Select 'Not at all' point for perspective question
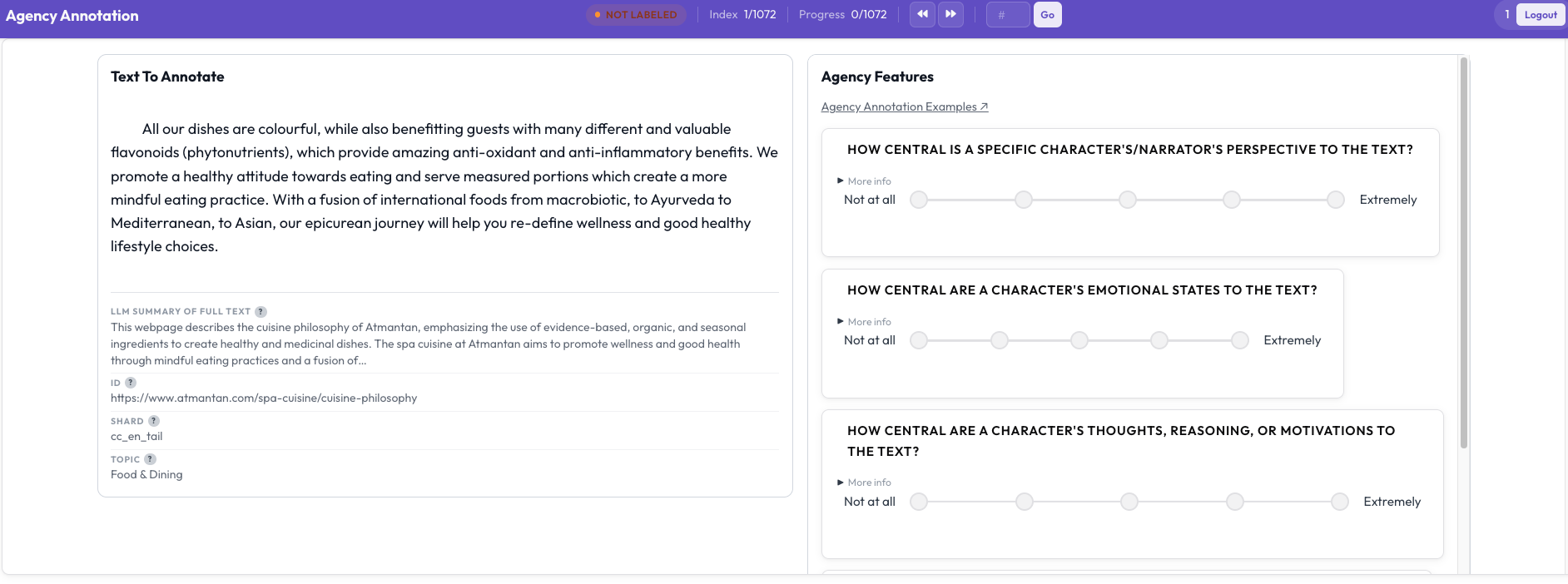The image size is (1568, 584). (919, 200)
